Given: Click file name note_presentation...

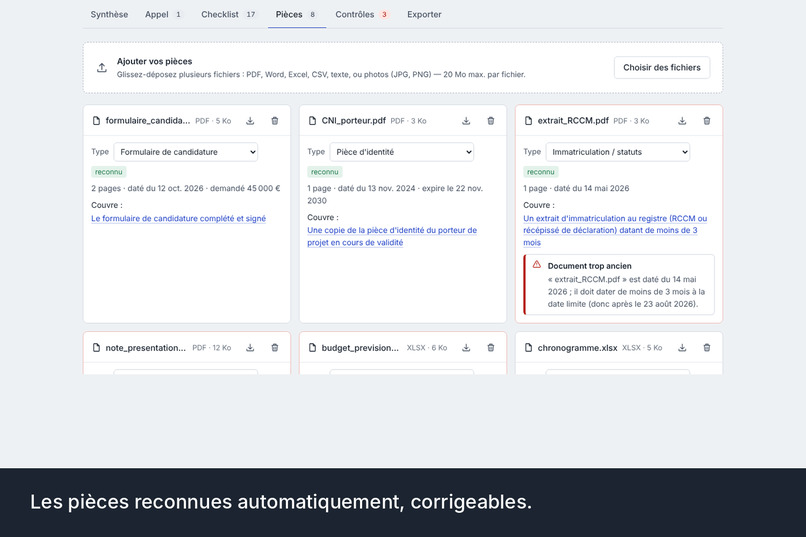Looking at the screenshot, I should click(145, 348).
